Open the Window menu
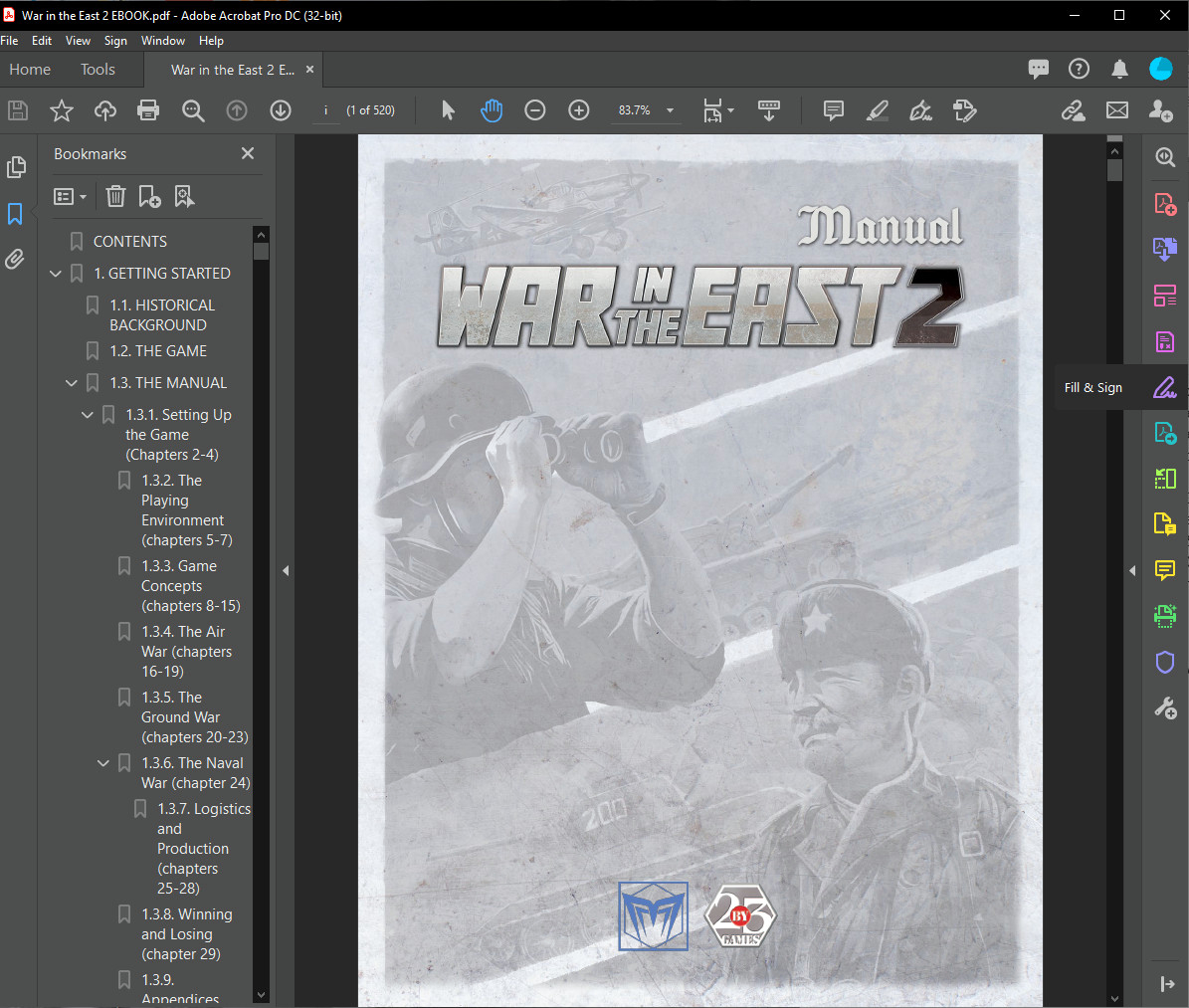Viewport: 1189px width, 1008px height. click(163, 41)
